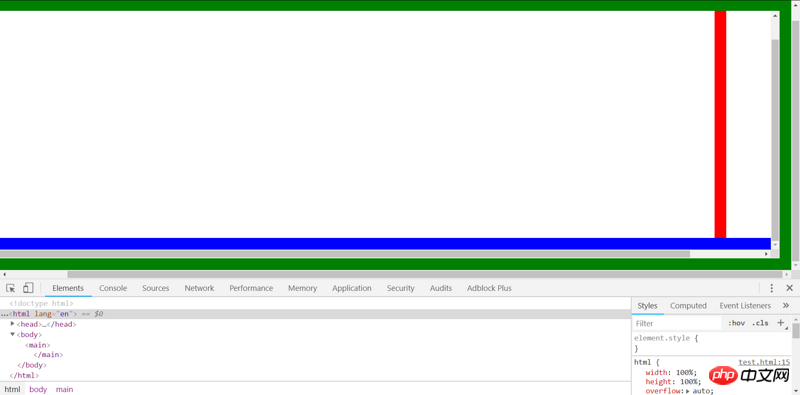Add new style rule plus icon

(x=781, y=323)
